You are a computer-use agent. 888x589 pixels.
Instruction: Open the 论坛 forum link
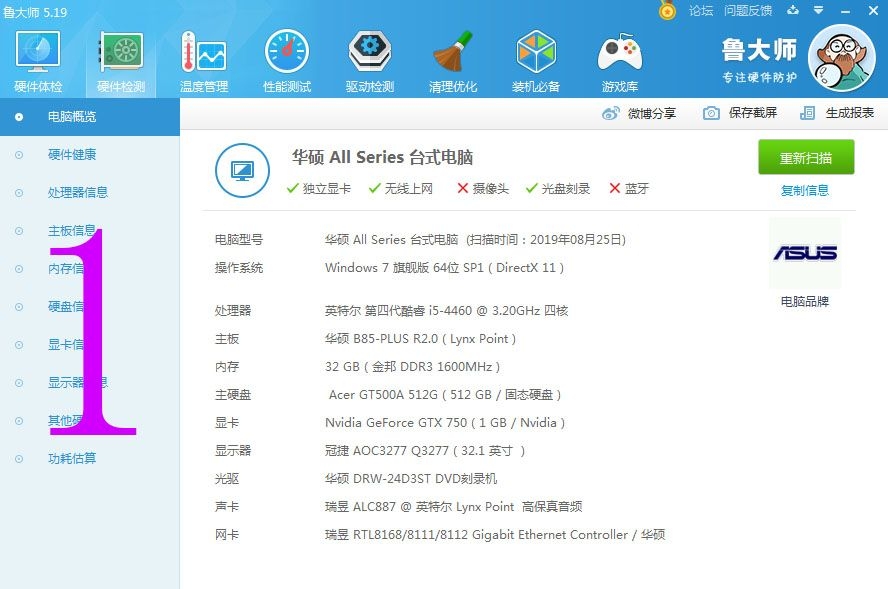[701, 11]
